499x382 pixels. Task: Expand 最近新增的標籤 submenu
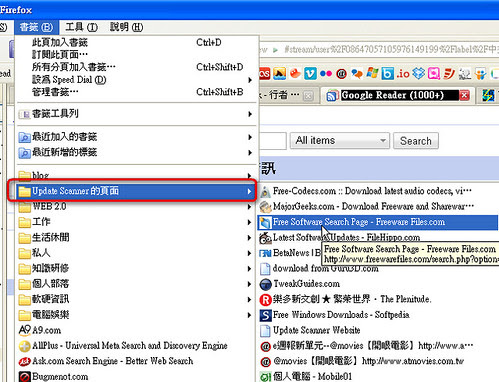137,153
